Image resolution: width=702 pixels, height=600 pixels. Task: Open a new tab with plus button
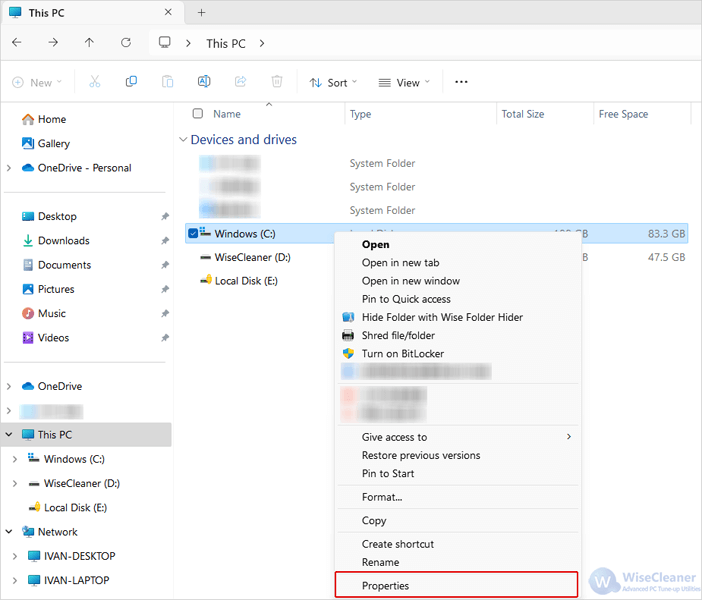click(201, 13)
